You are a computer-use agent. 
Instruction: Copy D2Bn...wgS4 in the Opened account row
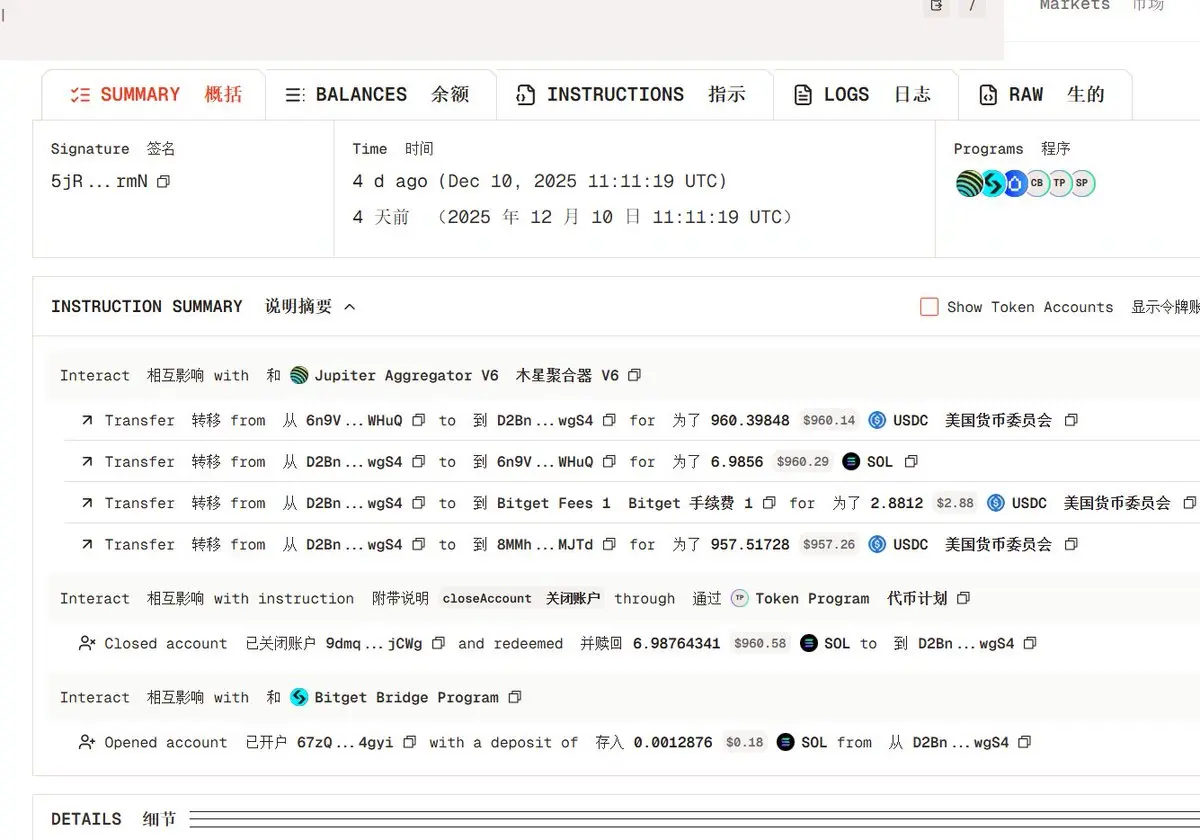click(1024, 743)
